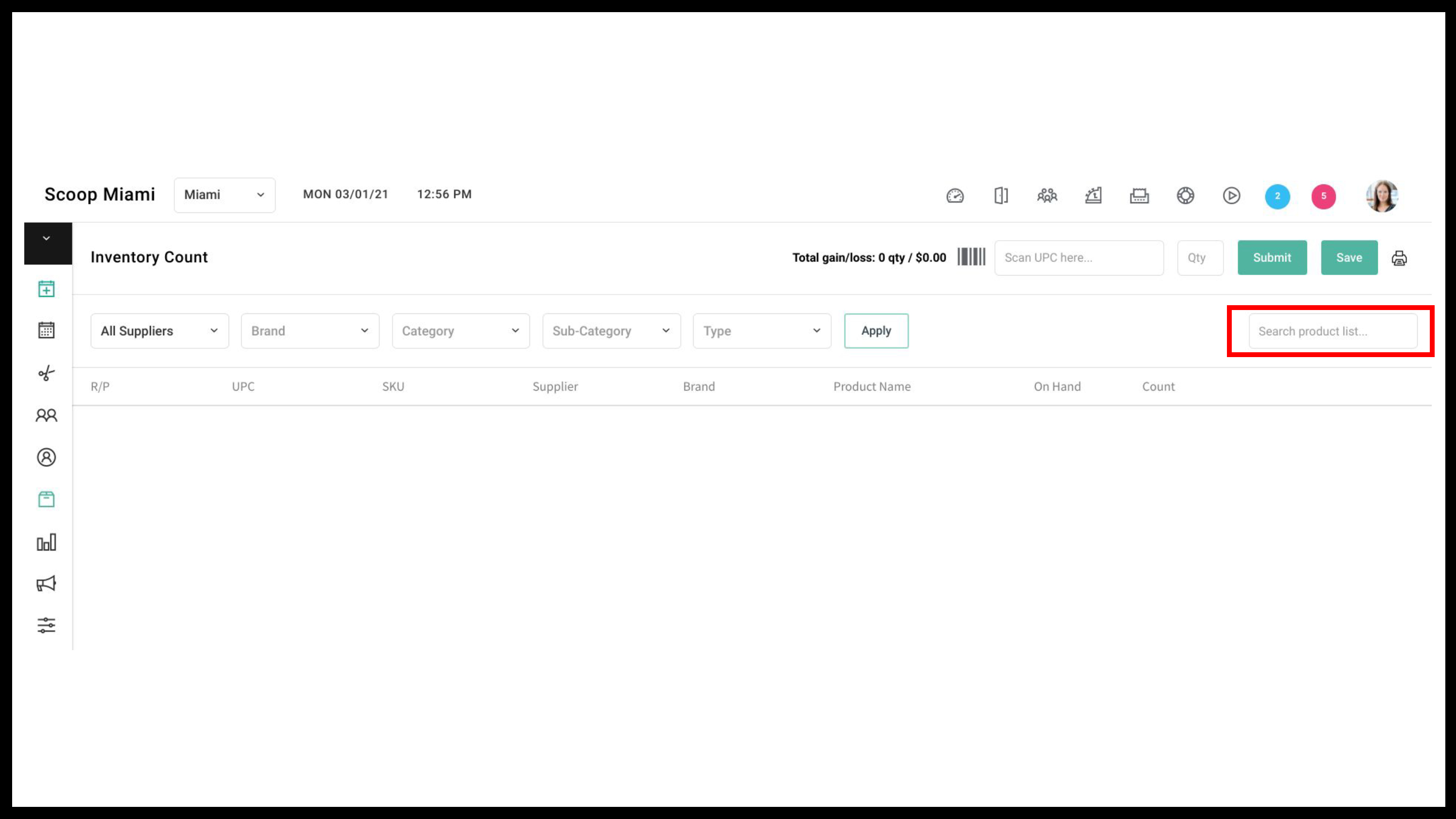Click the Apply filter button

876,331
